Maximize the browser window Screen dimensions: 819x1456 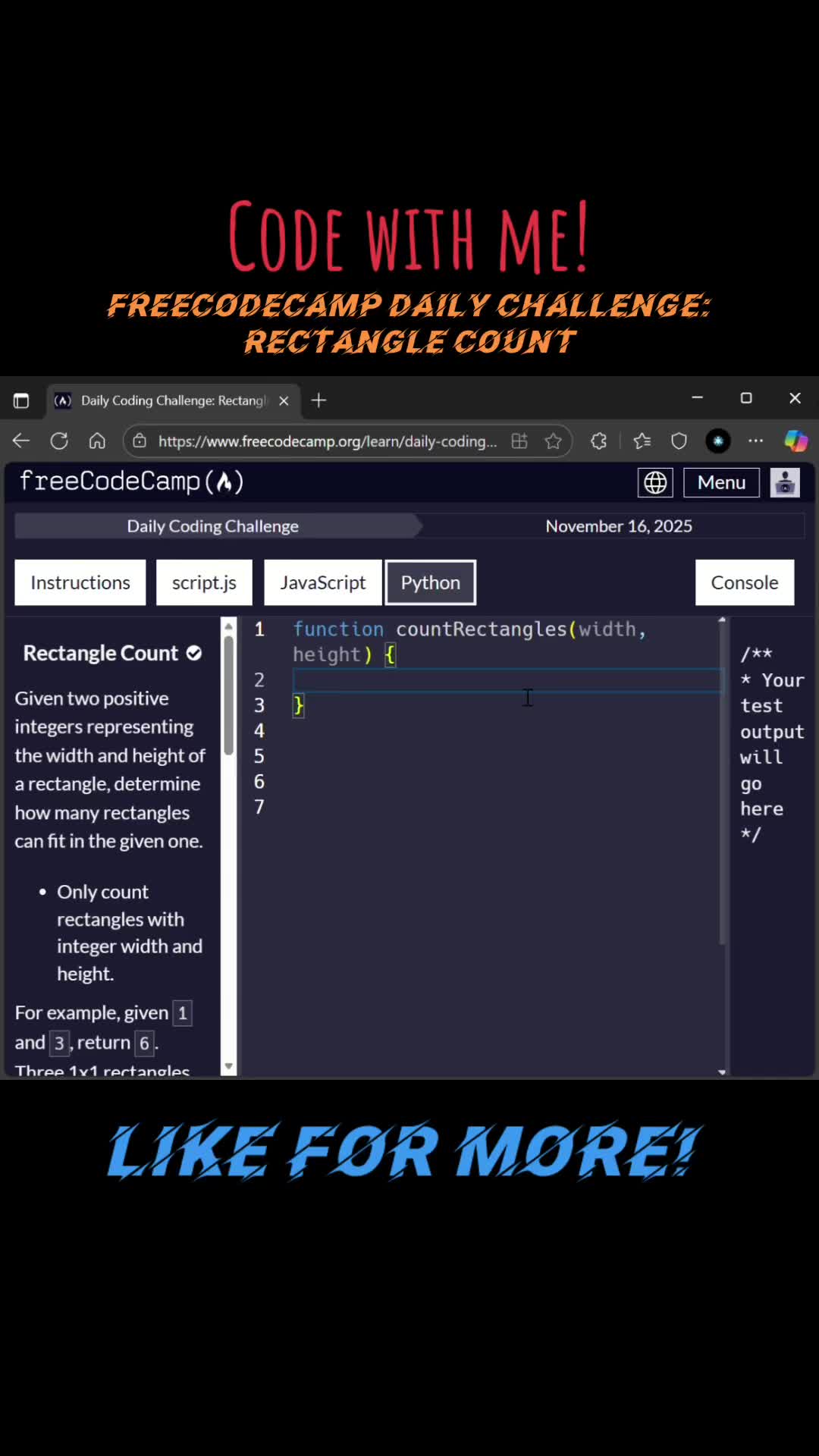(x=746, y=398)
